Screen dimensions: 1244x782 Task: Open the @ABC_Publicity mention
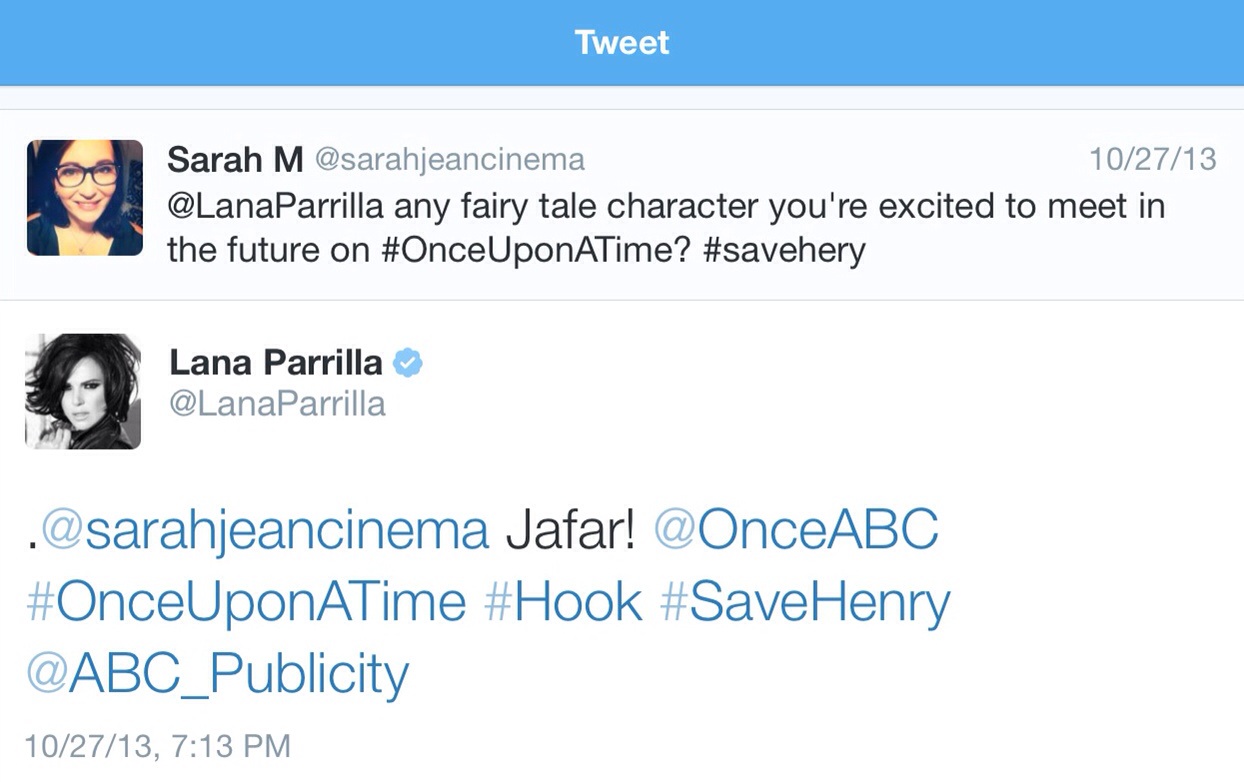pos(217,673)
